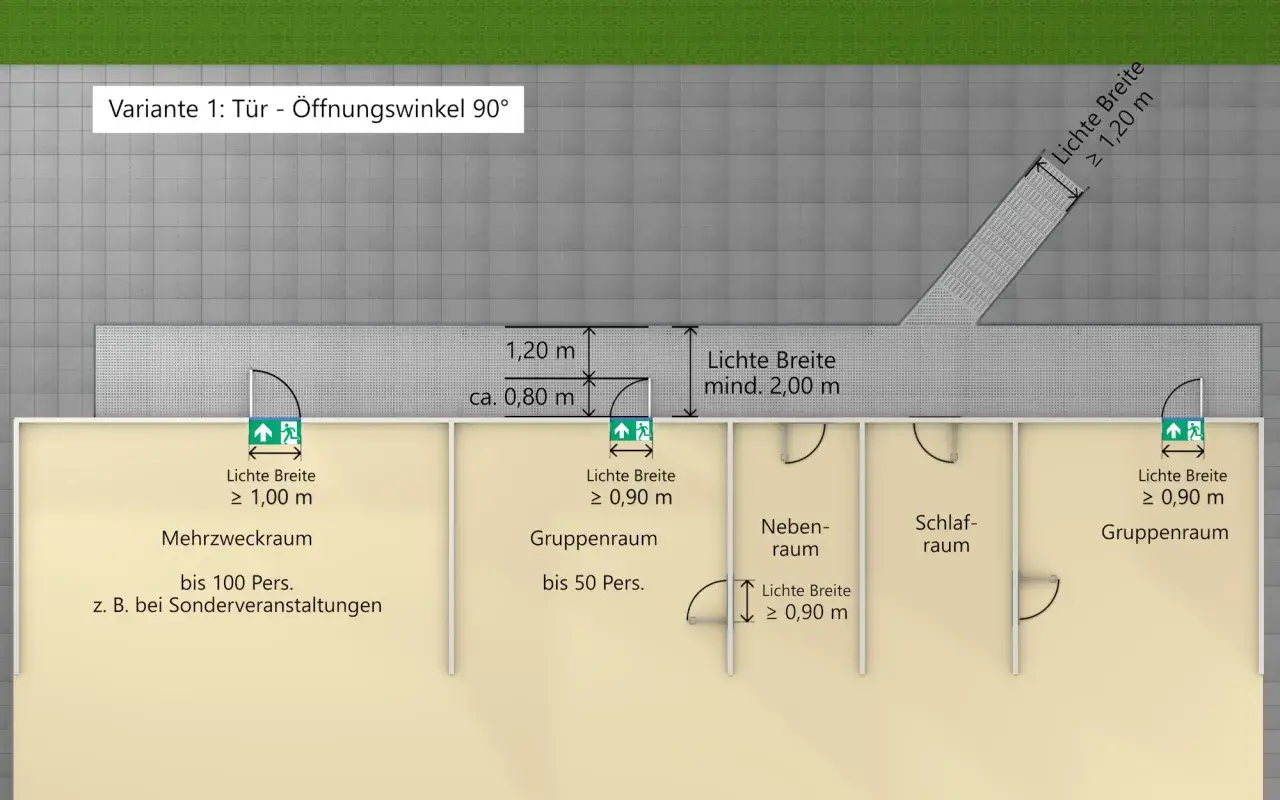Click the '1,20 m' dimension label

click(540, 351)
